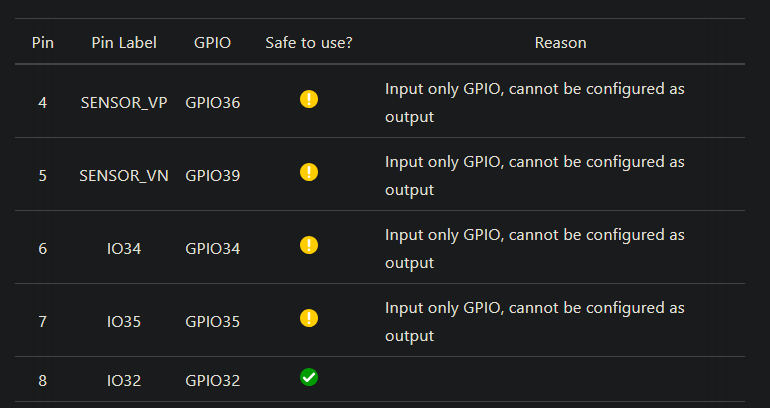The width and height of the screenshot is (770, 408).
Task: Click the GPIO39 cell
Action: click(212, 176)
